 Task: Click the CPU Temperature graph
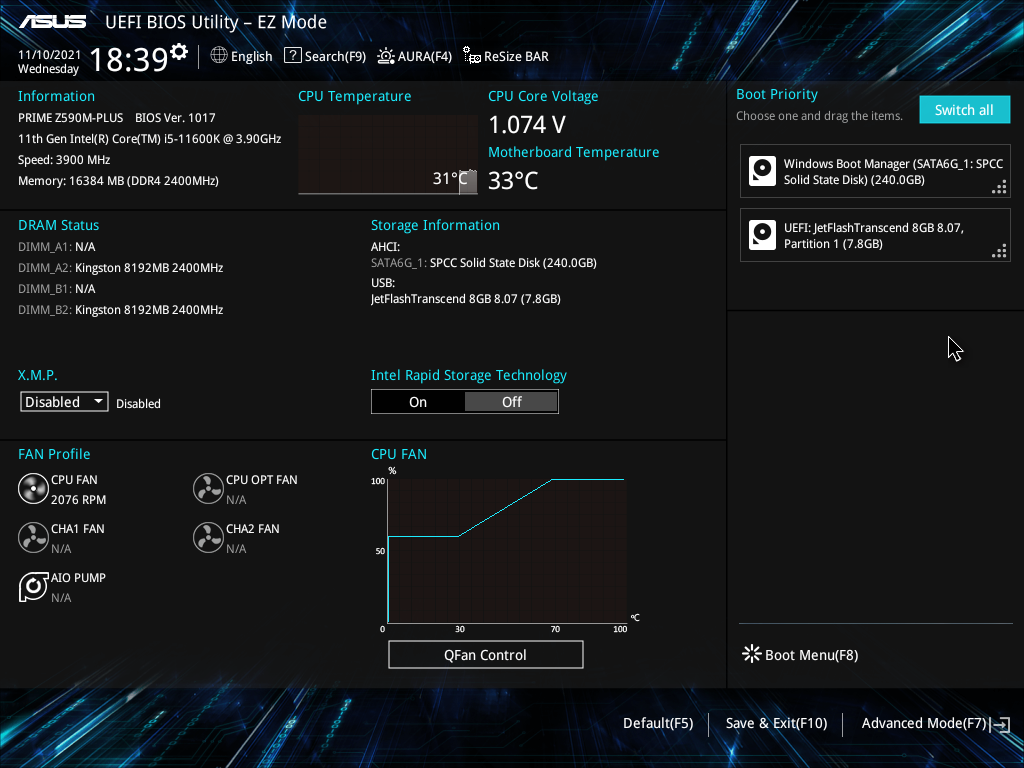(388, 155)
